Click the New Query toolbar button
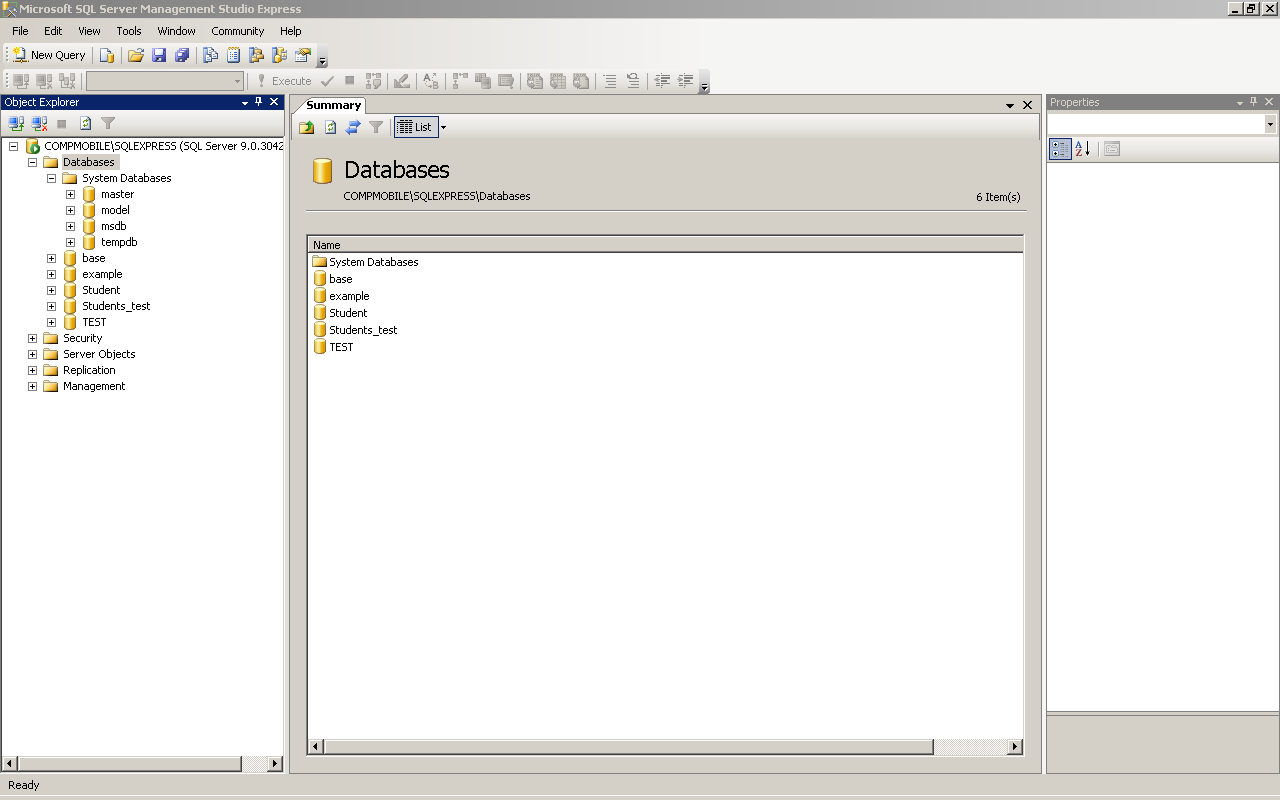Screen dimensions: 1280x800 (x=49, y=55)
